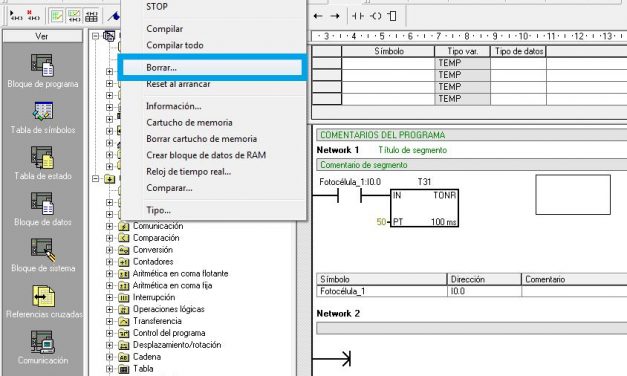Click the line left arrow tool
Viewport: 627px width, 376px height.
(318, 16)
